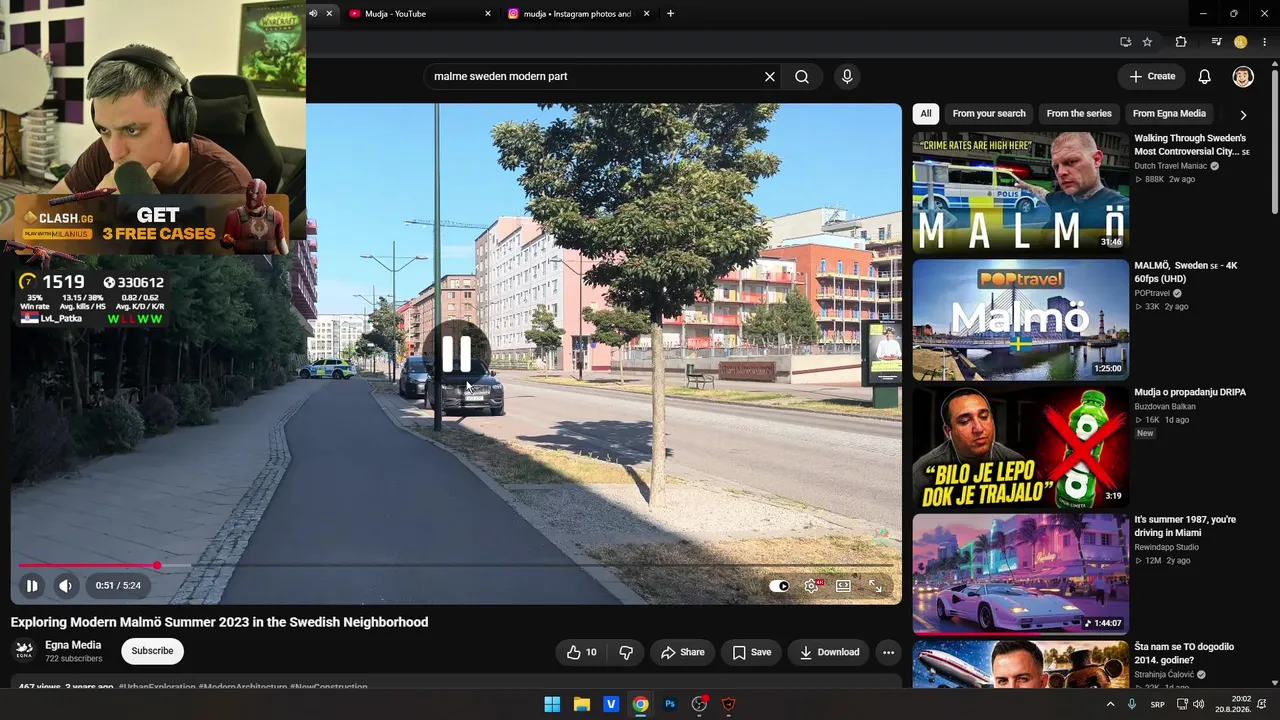
Task: Click the Chrome icon in the taskbar
Action: click(640, 705)
